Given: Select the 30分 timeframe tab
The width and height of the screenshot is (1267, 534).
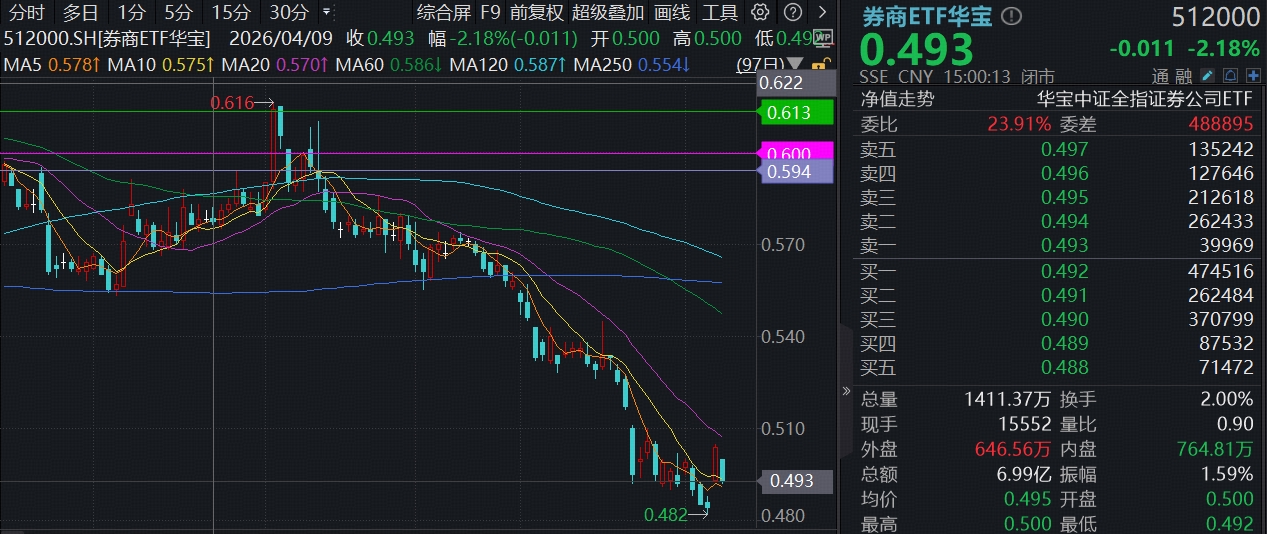Looking at the screenshot, I should pos(289,13).
